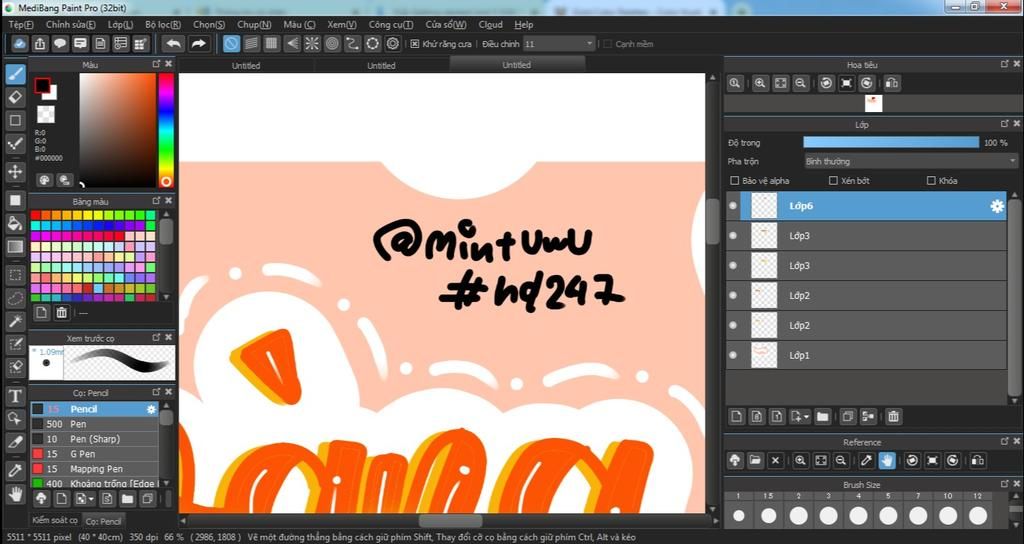This screenshot has width=1024, height=544.
Task: Zoom in using the Hoa tiêu navigator panel
Action: [760, 83]
